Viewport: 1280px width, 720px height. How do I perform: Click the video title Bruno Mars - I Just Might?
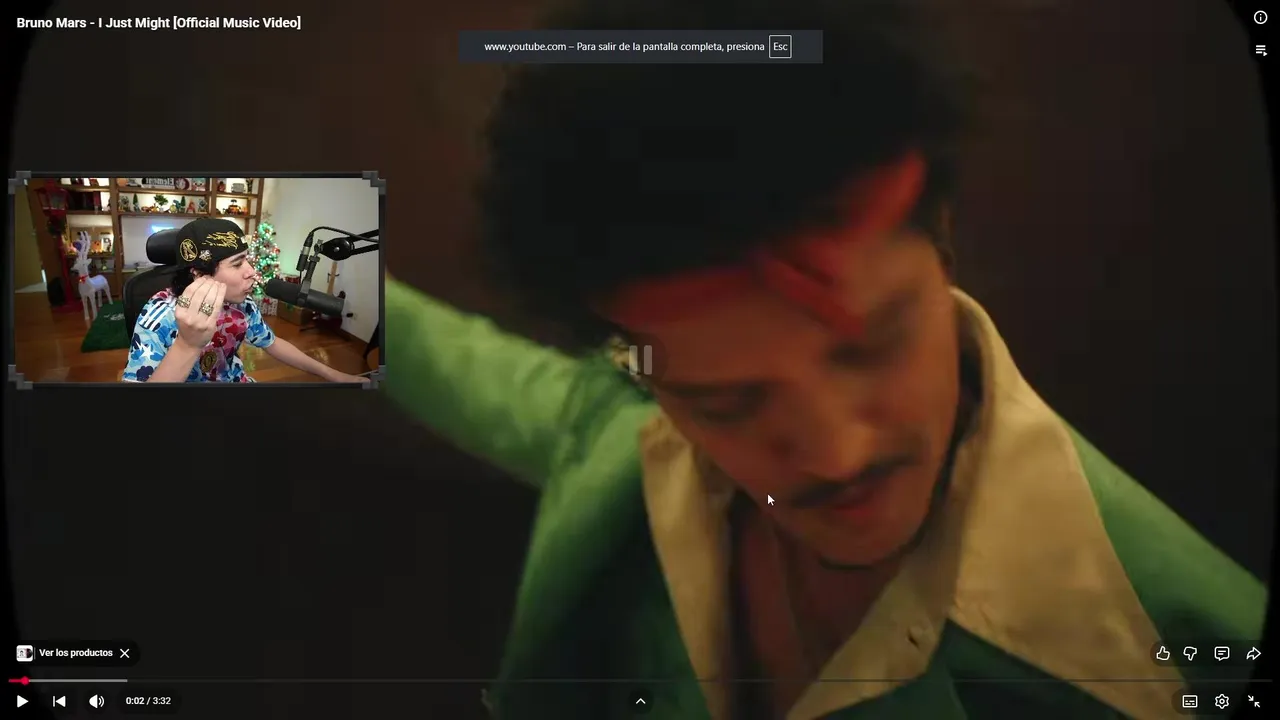(x=158, y=22)
